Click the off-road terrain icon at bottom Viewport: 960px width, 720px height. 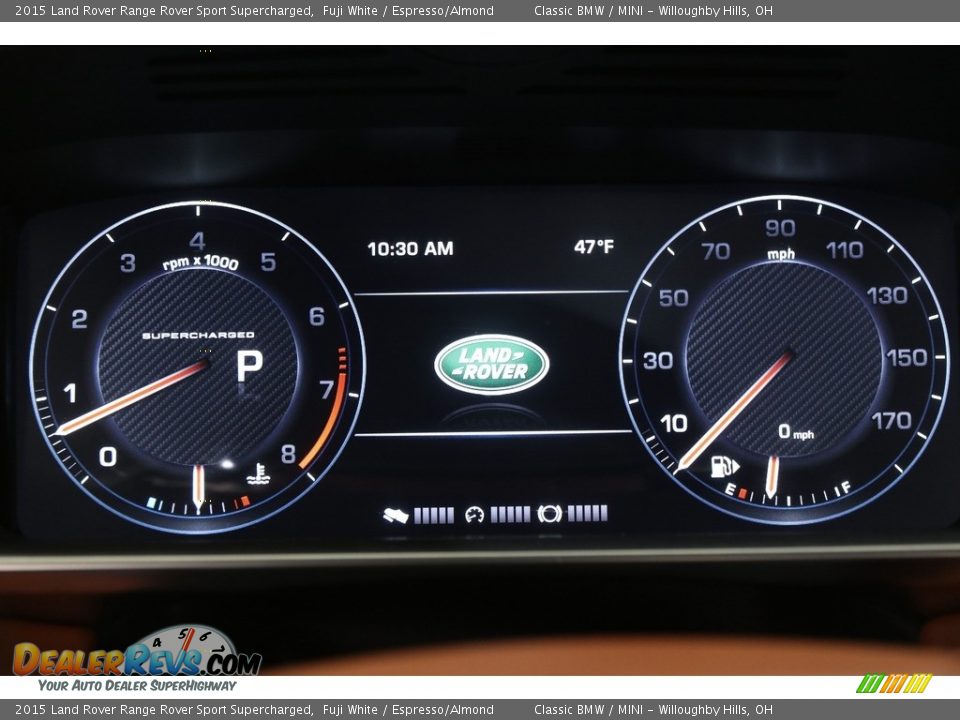click(396, 516)
